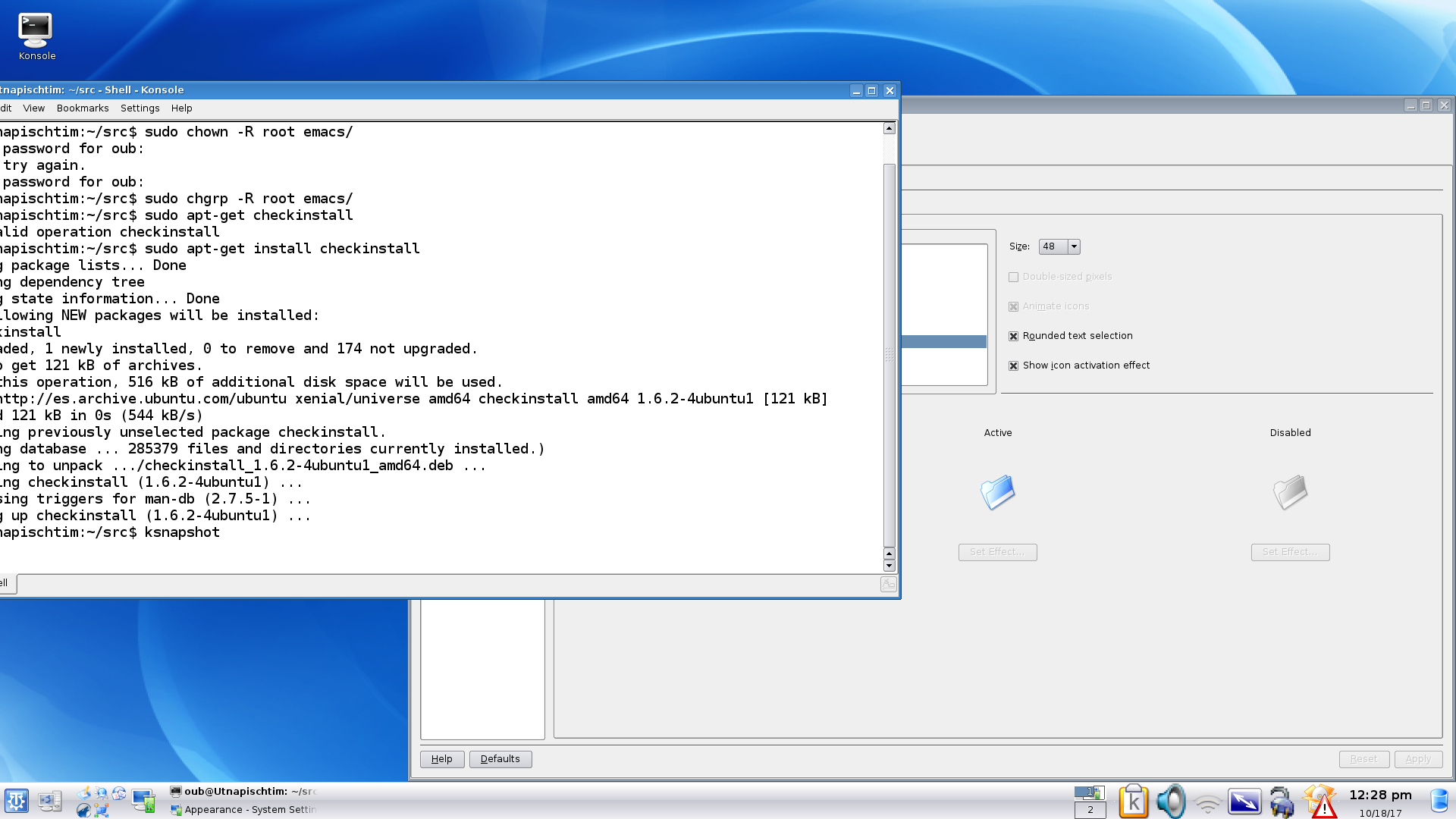
Task: Click the screen resize tray icon
Action: pyautogui.click(x=1244, y=802)
